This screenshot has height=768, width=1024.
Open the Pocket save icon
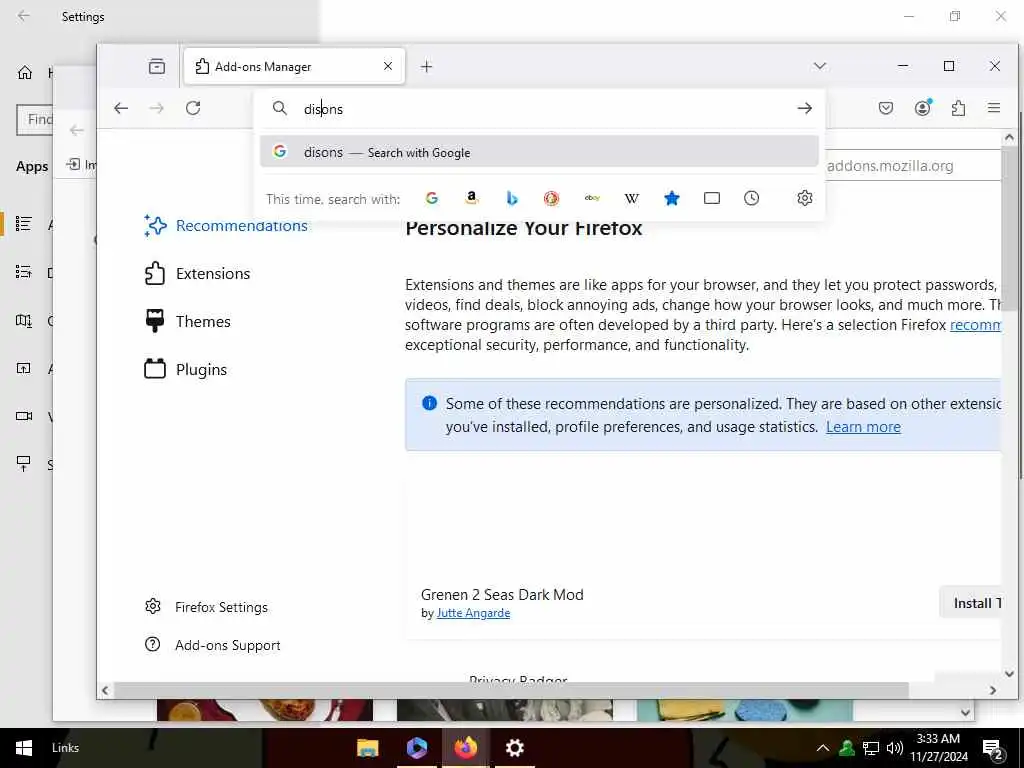[886, 108]
